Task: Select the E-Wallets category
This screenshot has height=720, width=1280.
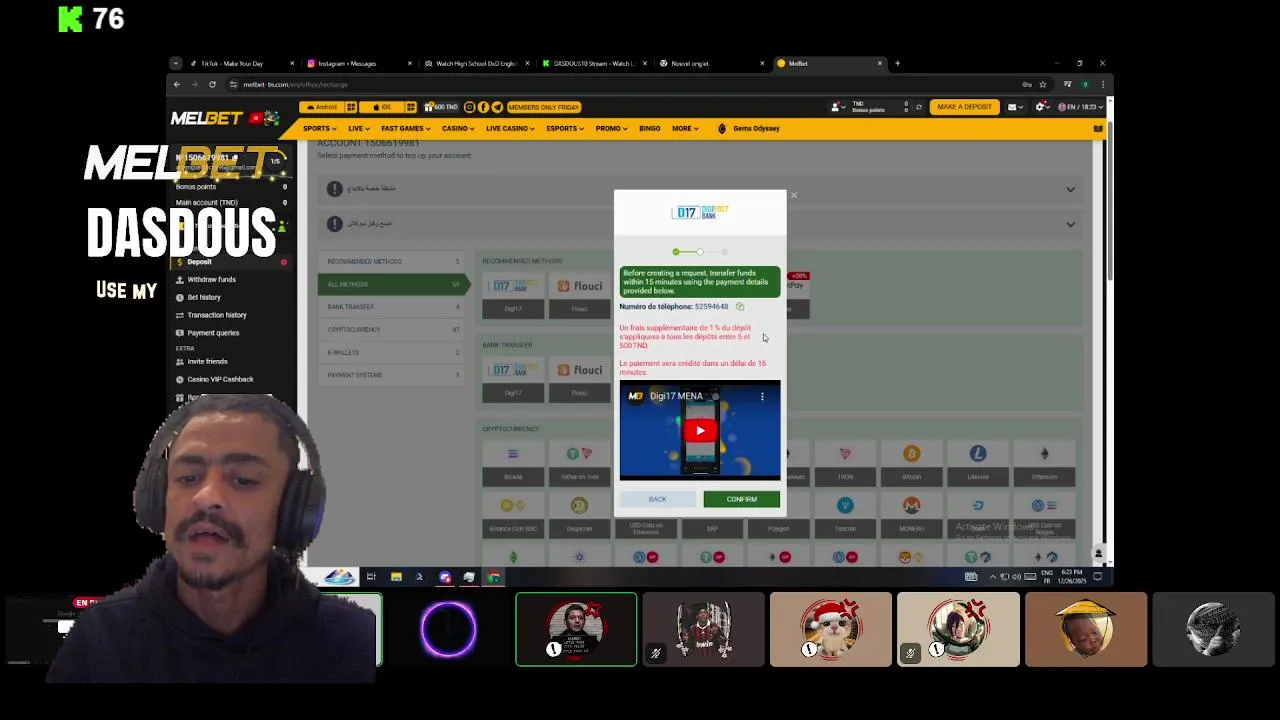Action: coord(393,352)
